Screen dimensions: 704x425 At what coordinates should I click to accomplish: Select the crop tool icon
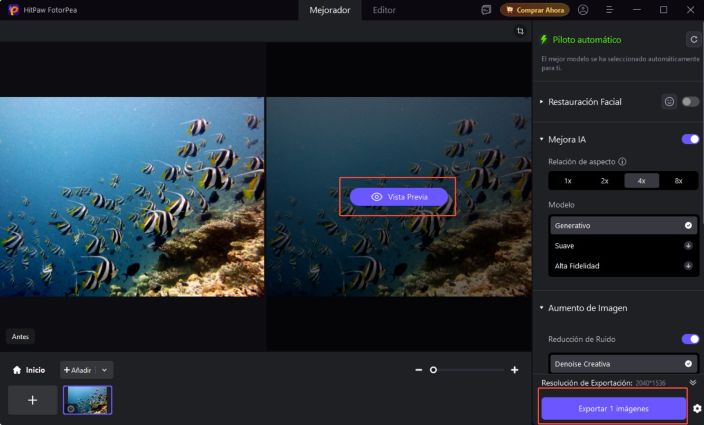[x=520, y=31]
